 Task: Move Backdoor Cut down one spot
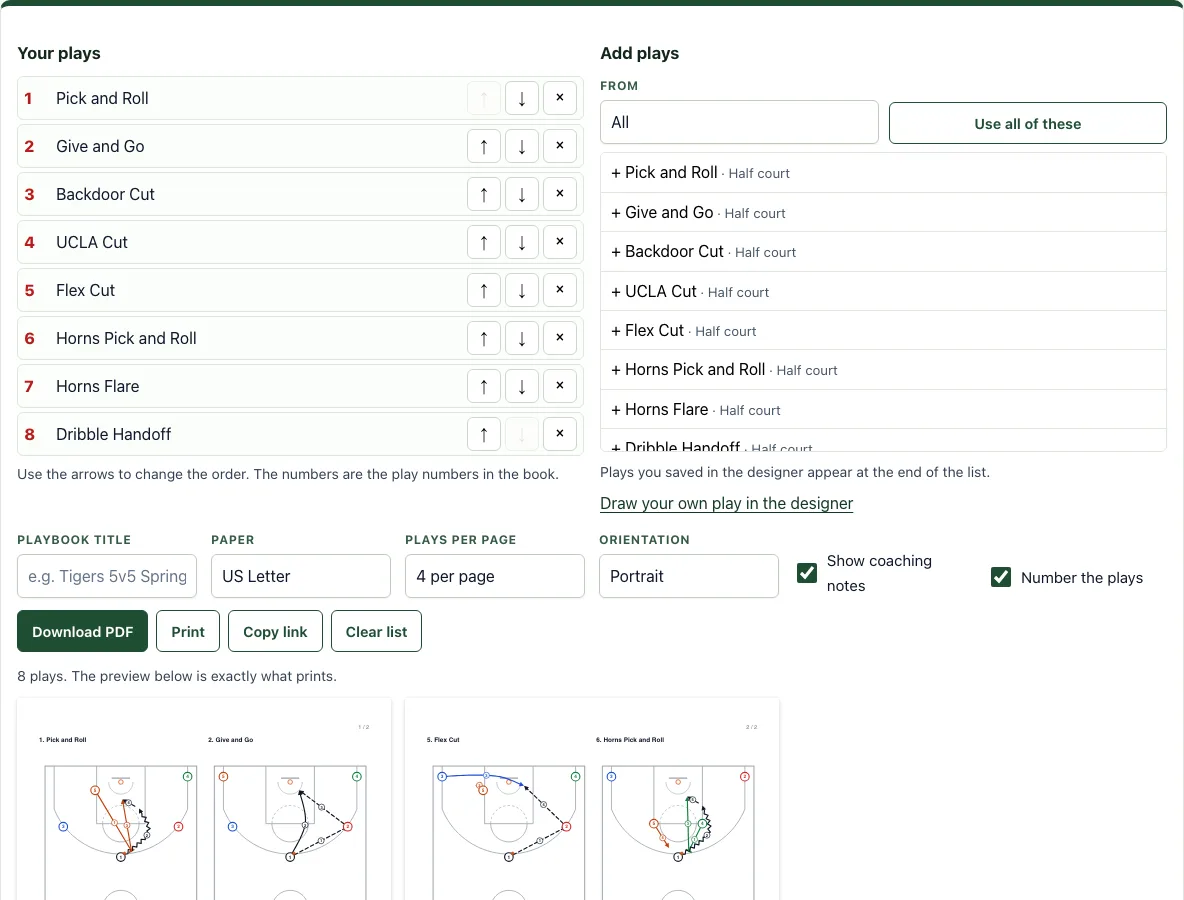point(522,194)
